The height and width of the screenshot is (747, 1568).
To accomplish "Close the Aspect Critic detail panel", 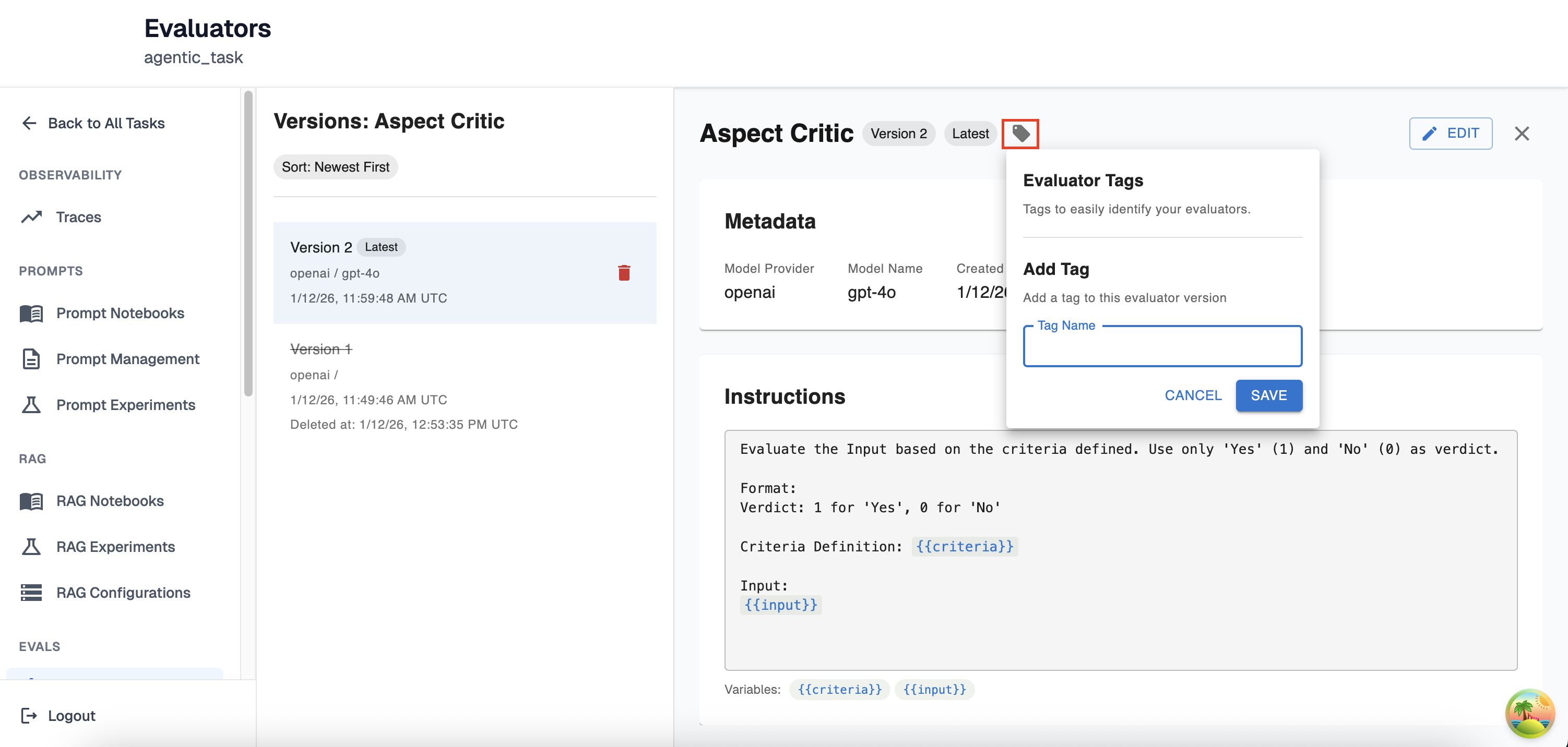I will click(x=1521, y=133).
